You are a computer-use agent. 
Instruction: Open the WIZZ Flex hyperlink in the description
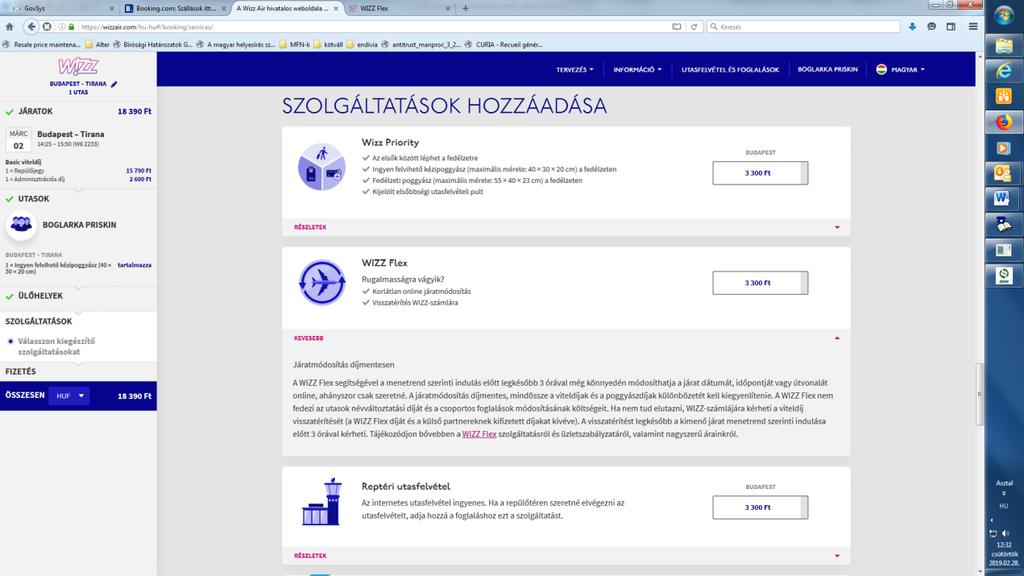pos(479,434)
